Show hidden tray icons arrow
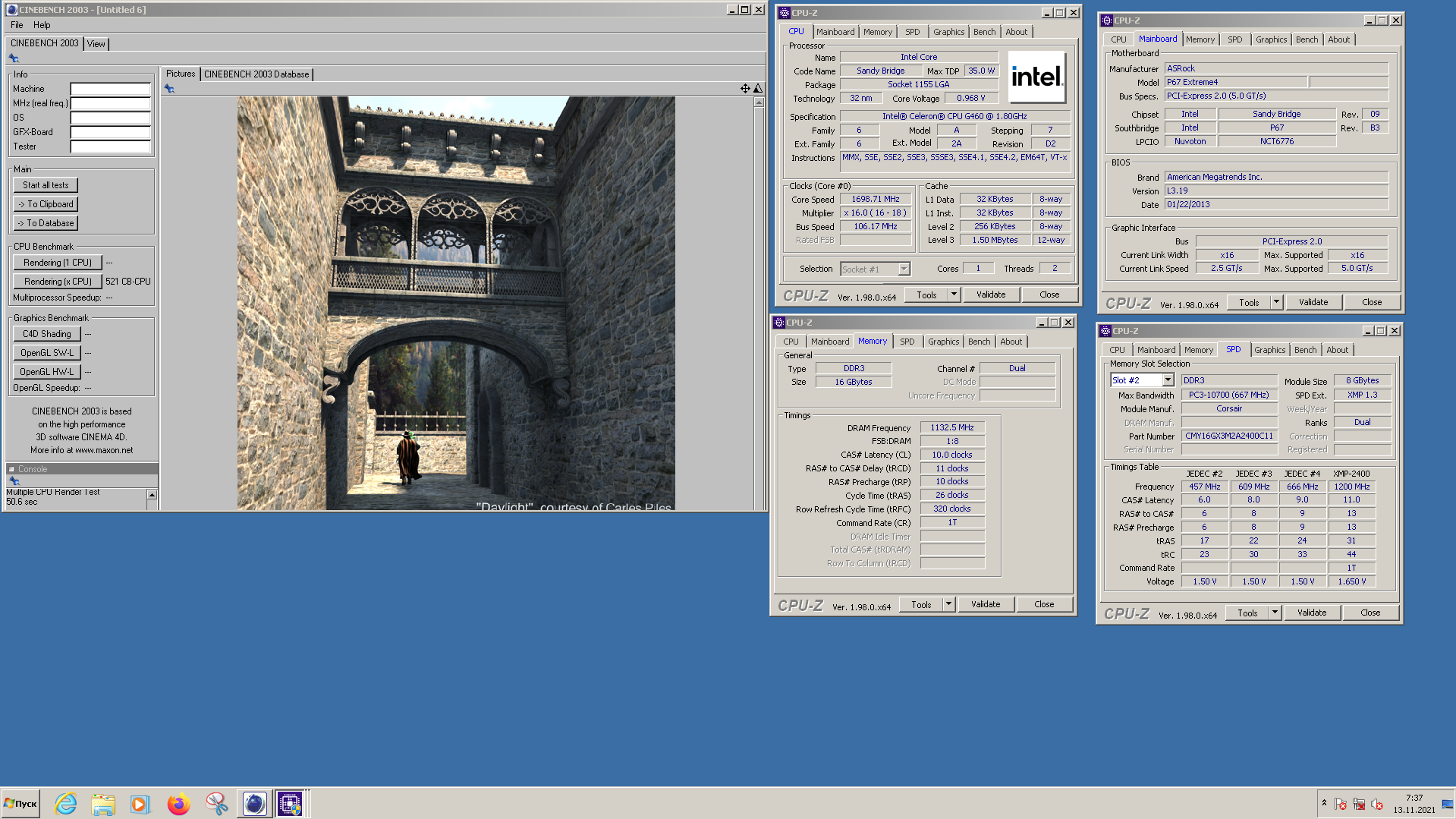Viewport: 1456px width, 819px height. coord(1324,803)
